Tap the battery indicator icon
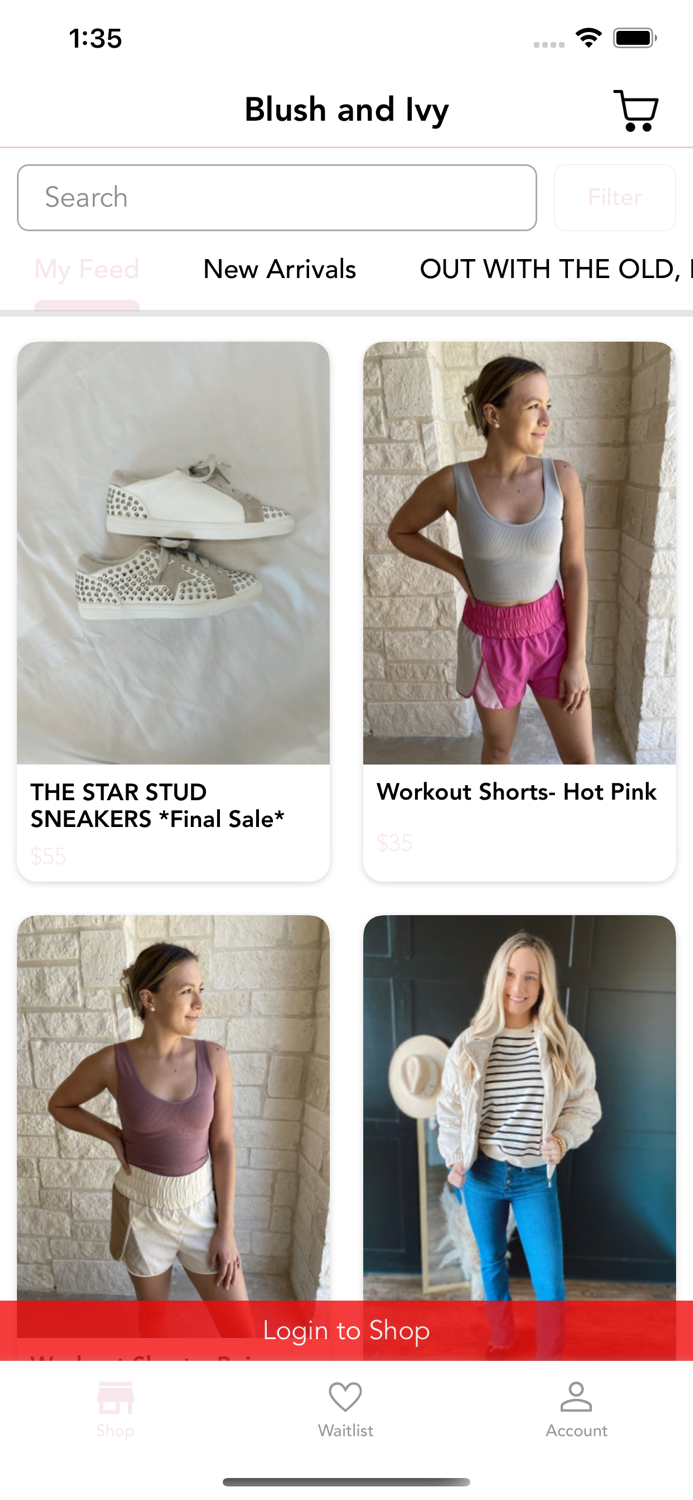 [634, 38]
